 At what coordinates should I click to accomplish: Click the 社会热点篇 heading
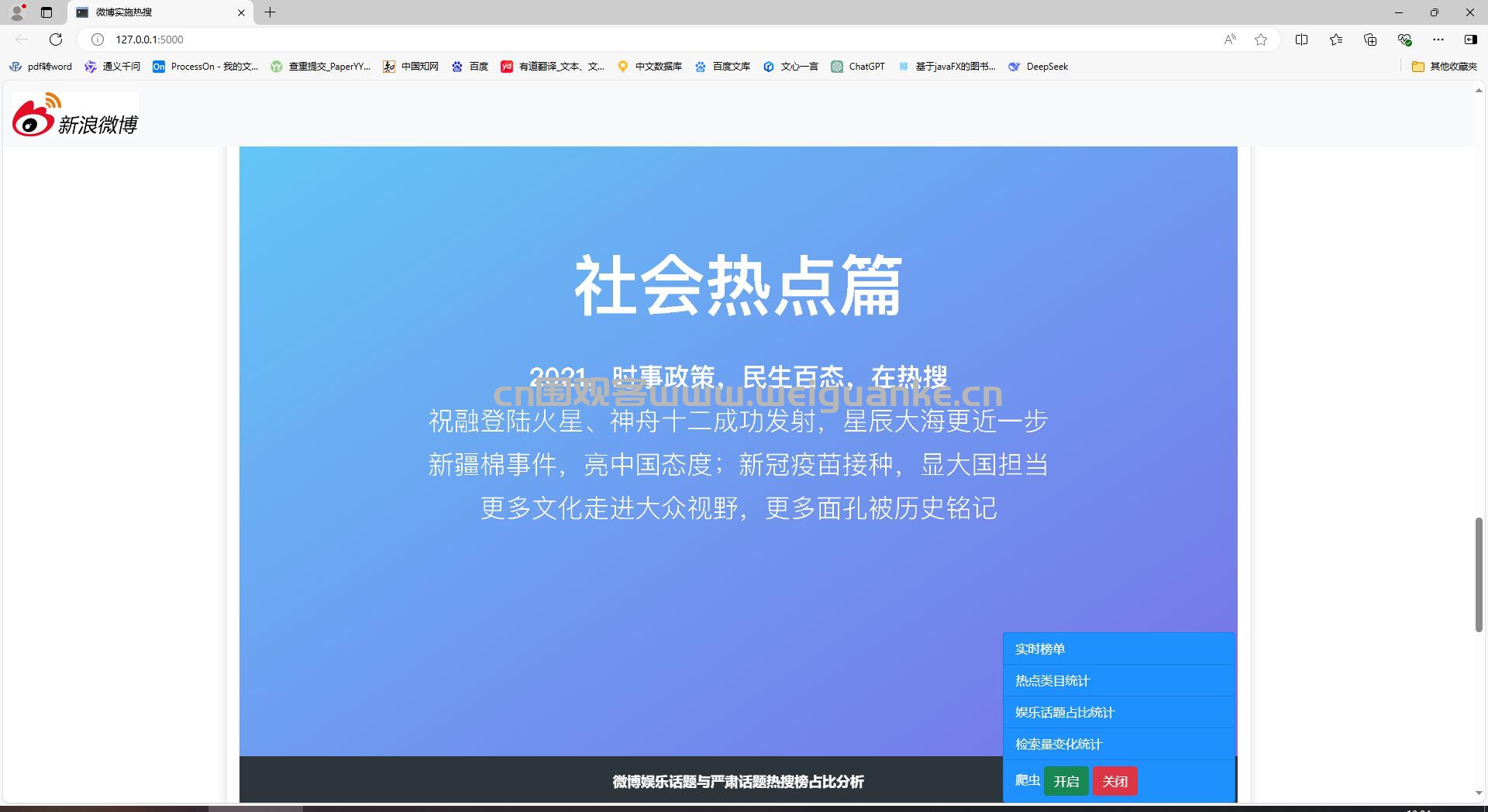[738, 285]
